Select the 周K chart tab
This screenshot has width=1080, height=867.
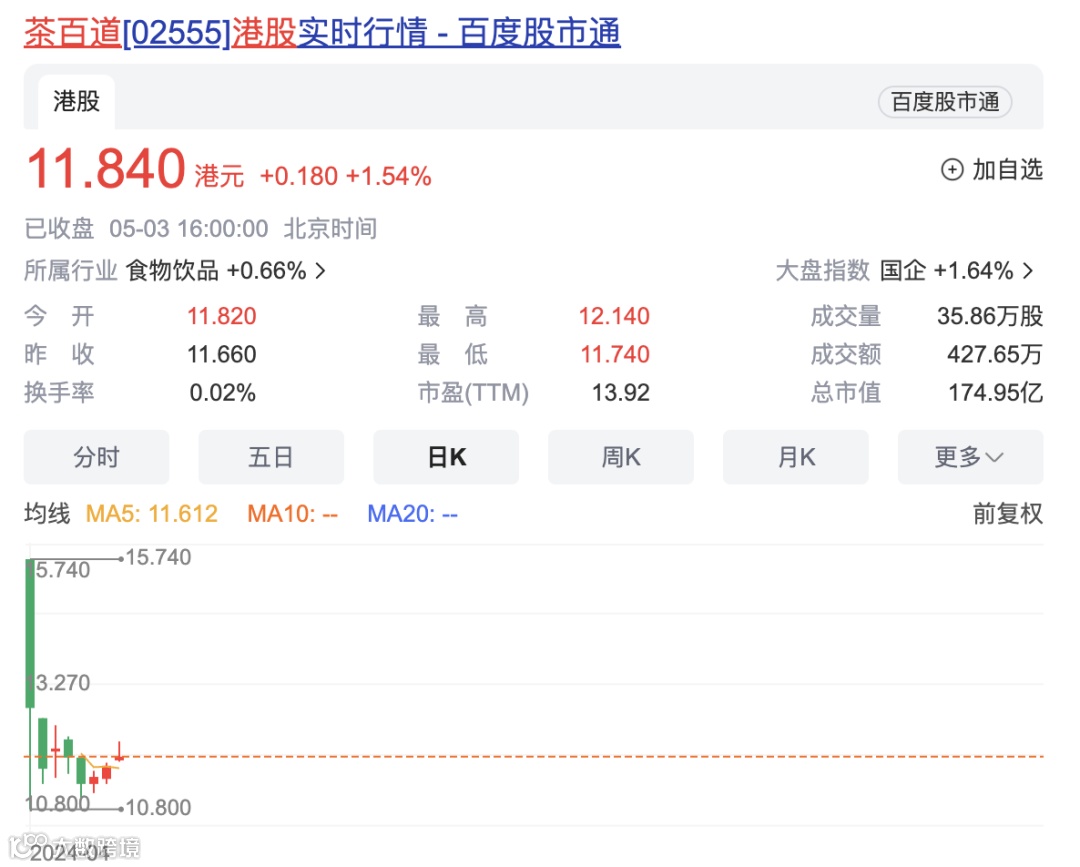click(621, 457)
